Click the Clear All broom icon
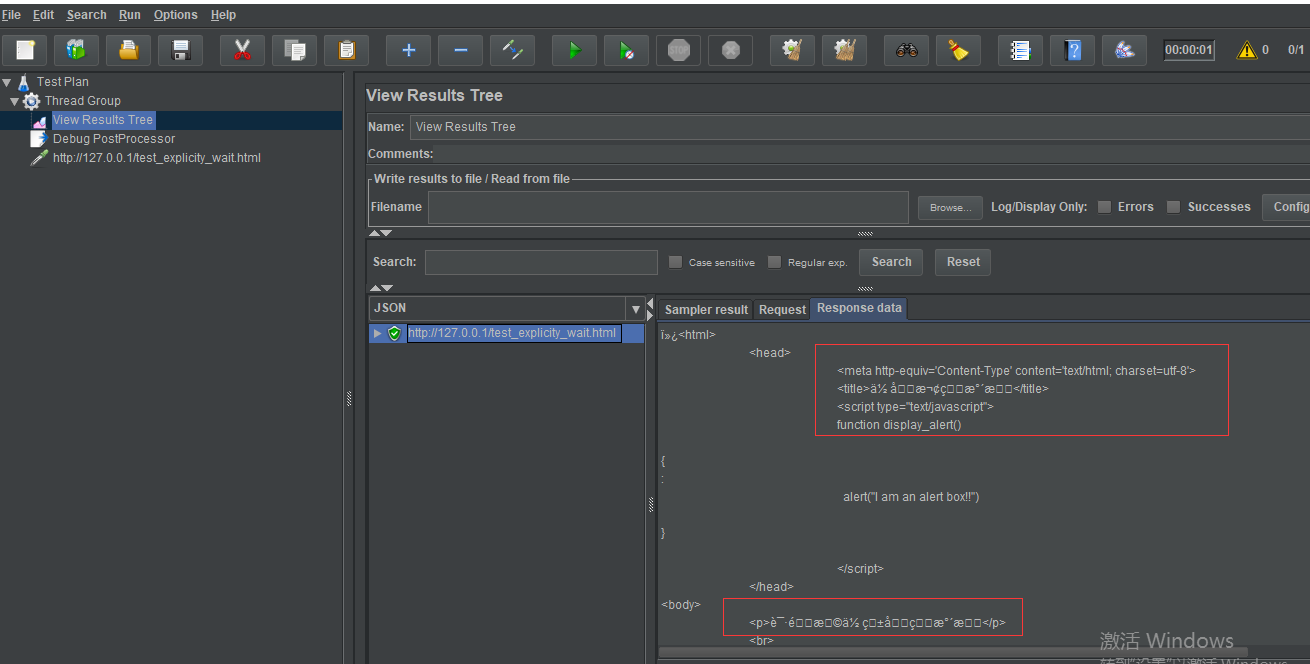Viewport: 1310px width, 664px height. 846,50
